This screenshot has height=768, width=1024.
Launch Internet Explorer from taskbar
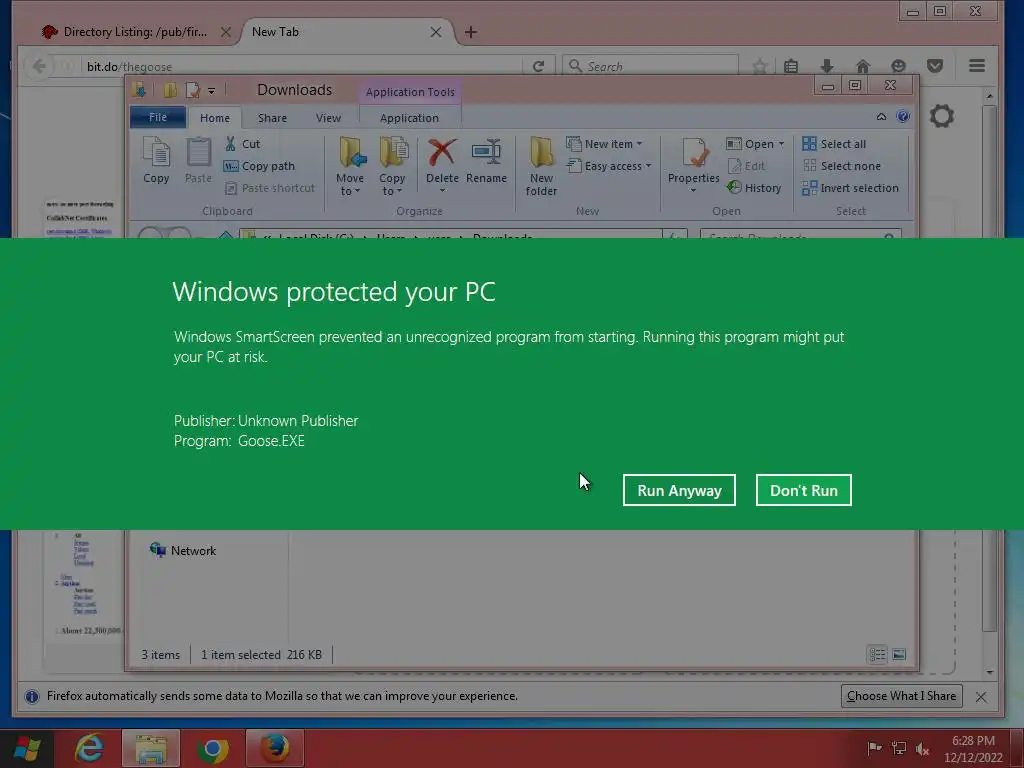point(89,748)
